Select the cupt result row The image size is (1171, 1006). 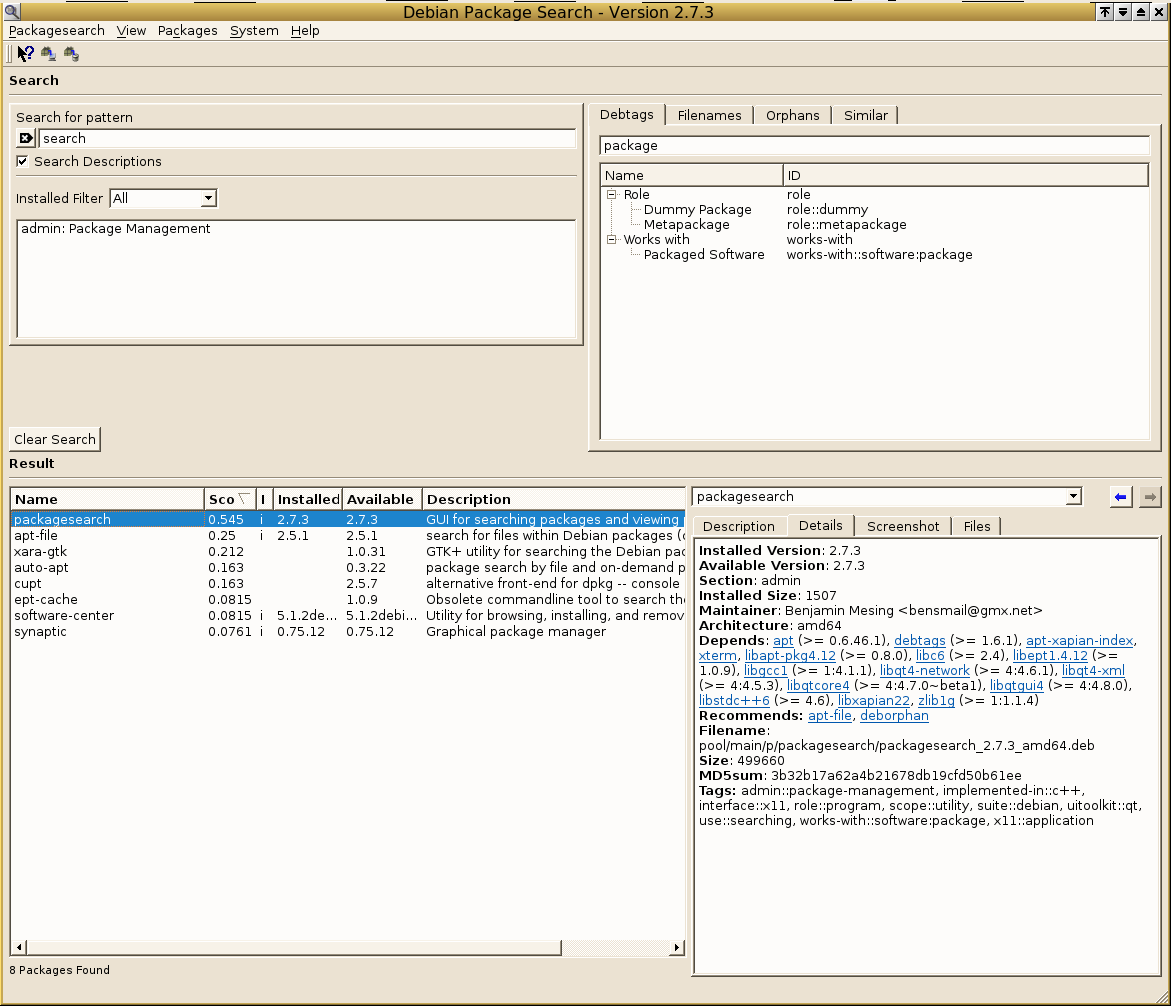tap(348, 584)
